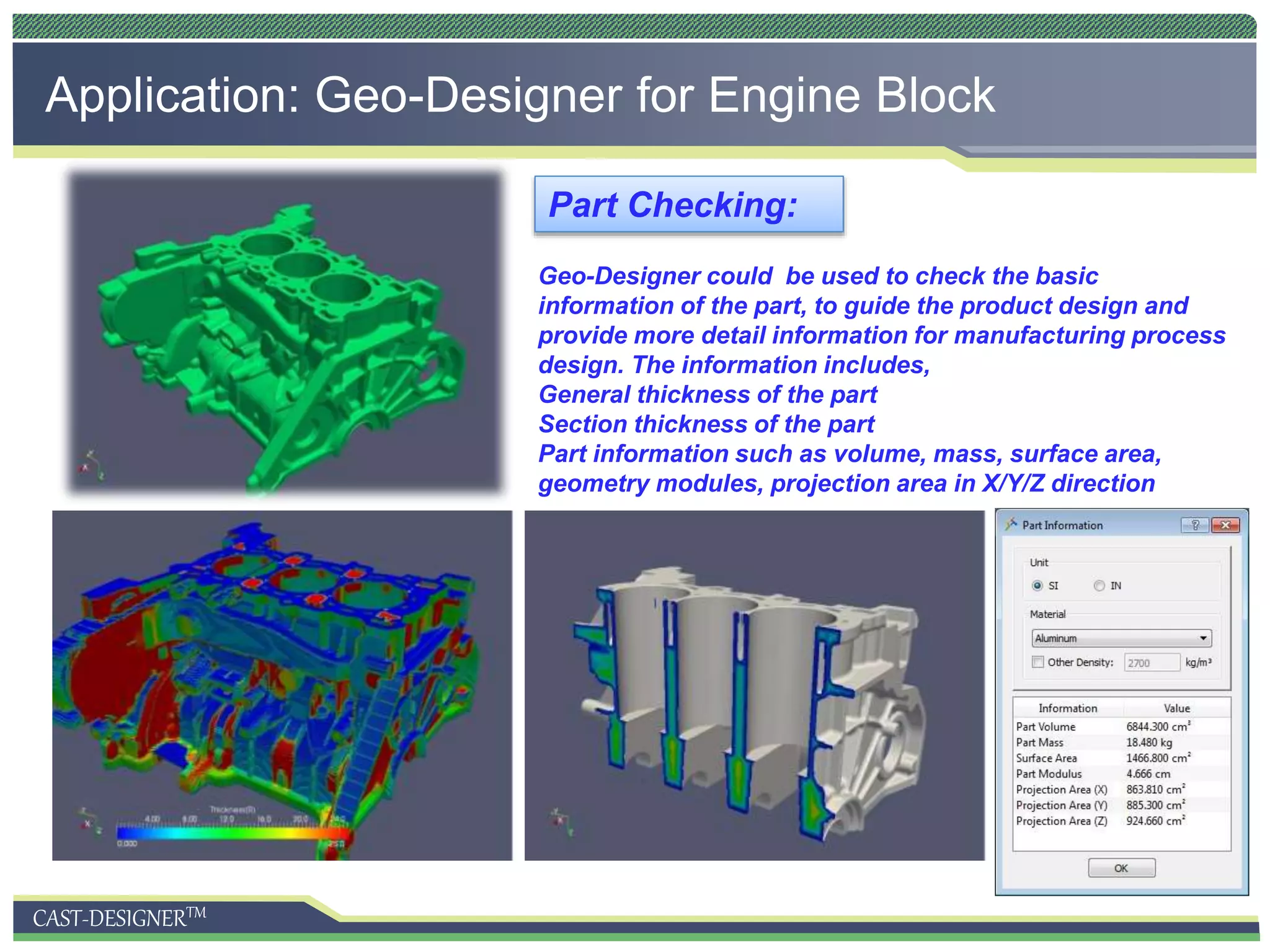Click the line 'Section thickness of the part'
Viewport: 1270px width, 952px height.
pos(706,424)
